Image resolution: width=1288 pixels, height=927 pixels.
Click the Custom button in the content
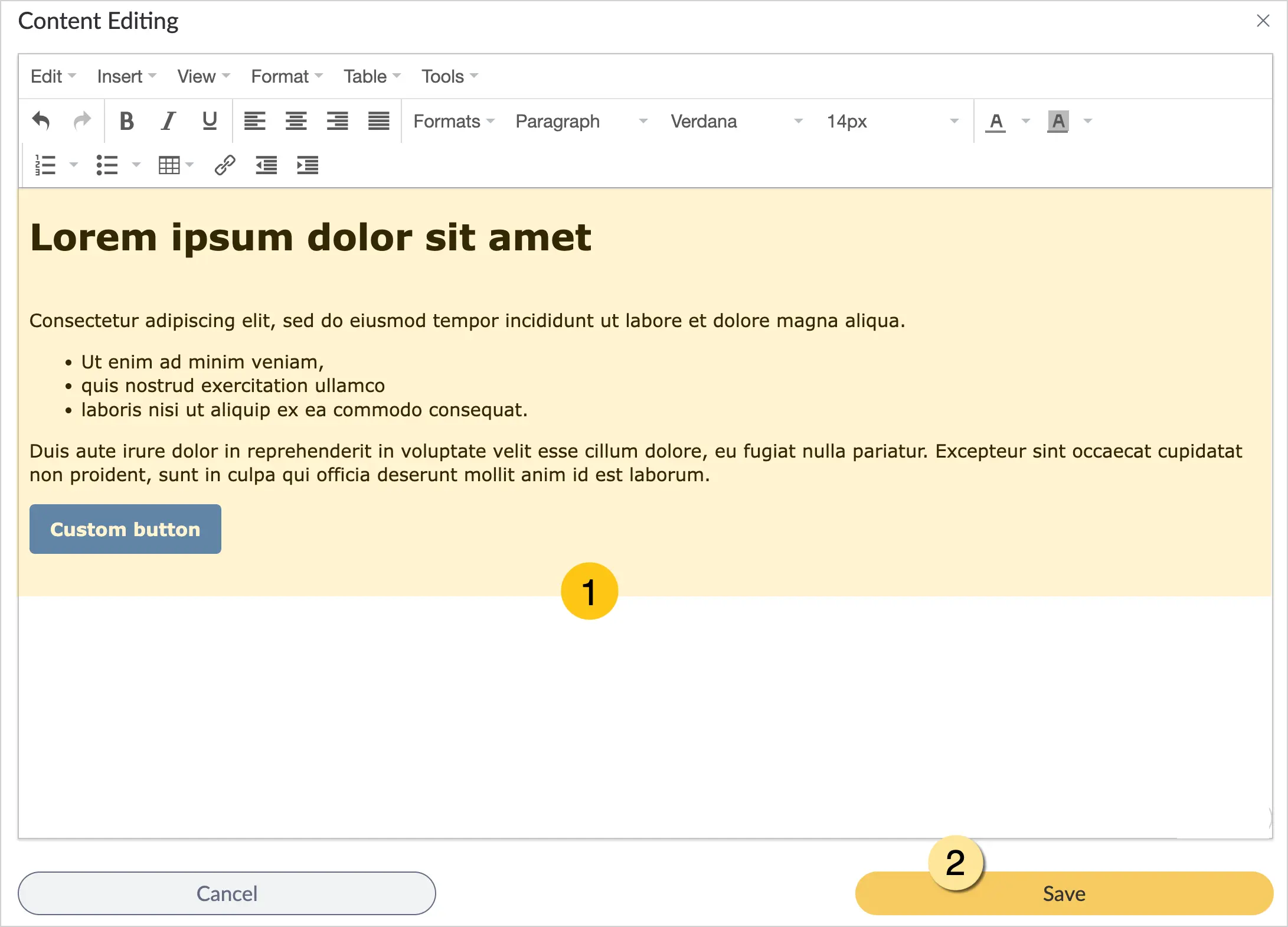pos(125,529)
